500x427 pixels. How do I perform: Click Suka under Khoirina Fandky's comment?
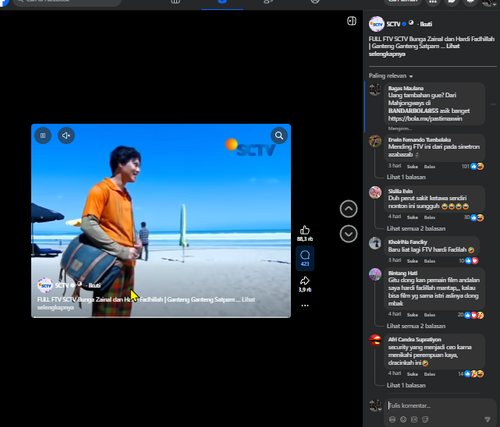pos(412,261)
